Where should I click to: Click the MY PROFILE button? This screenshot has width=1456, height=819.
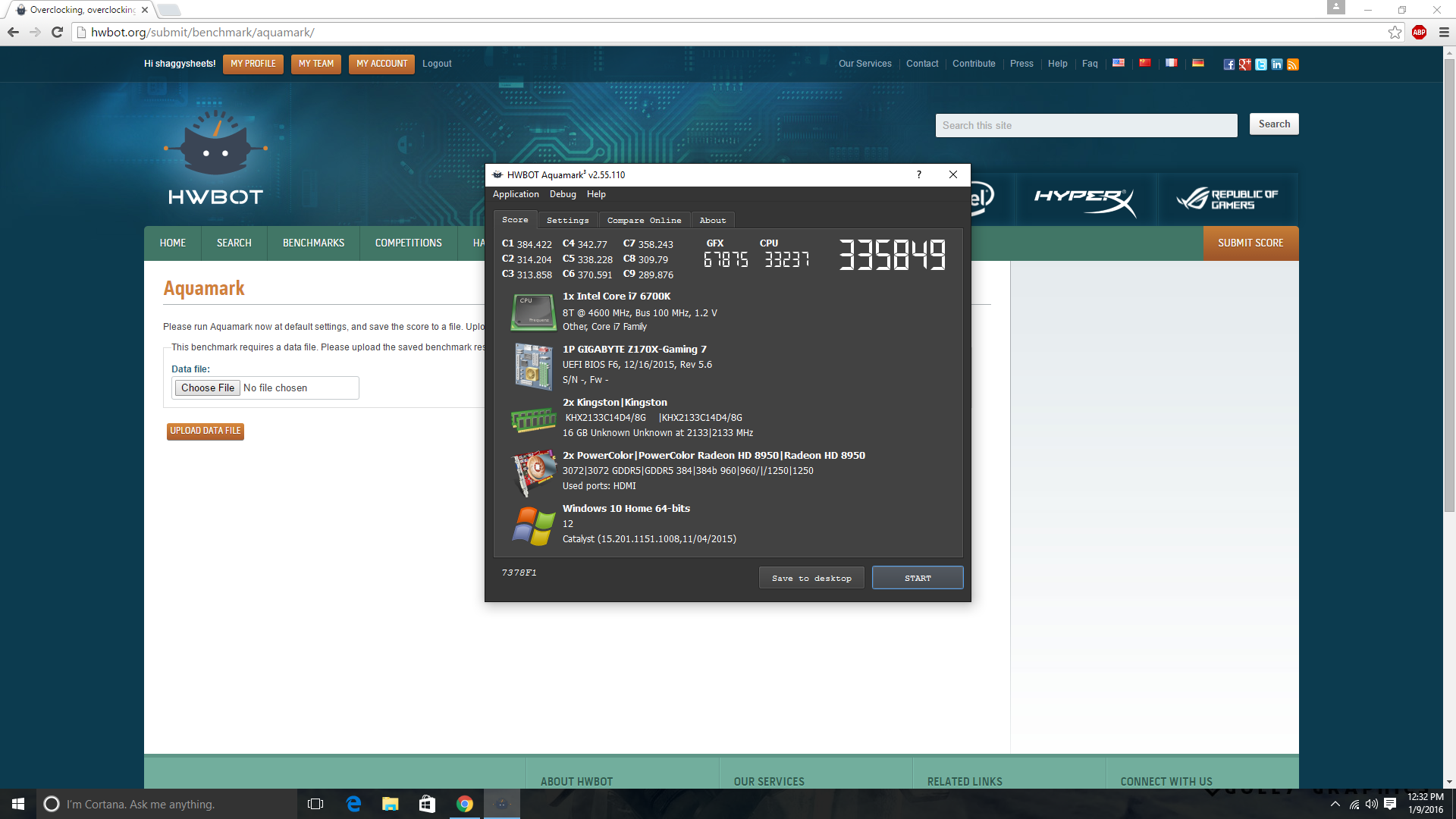(x=253, y=64)
